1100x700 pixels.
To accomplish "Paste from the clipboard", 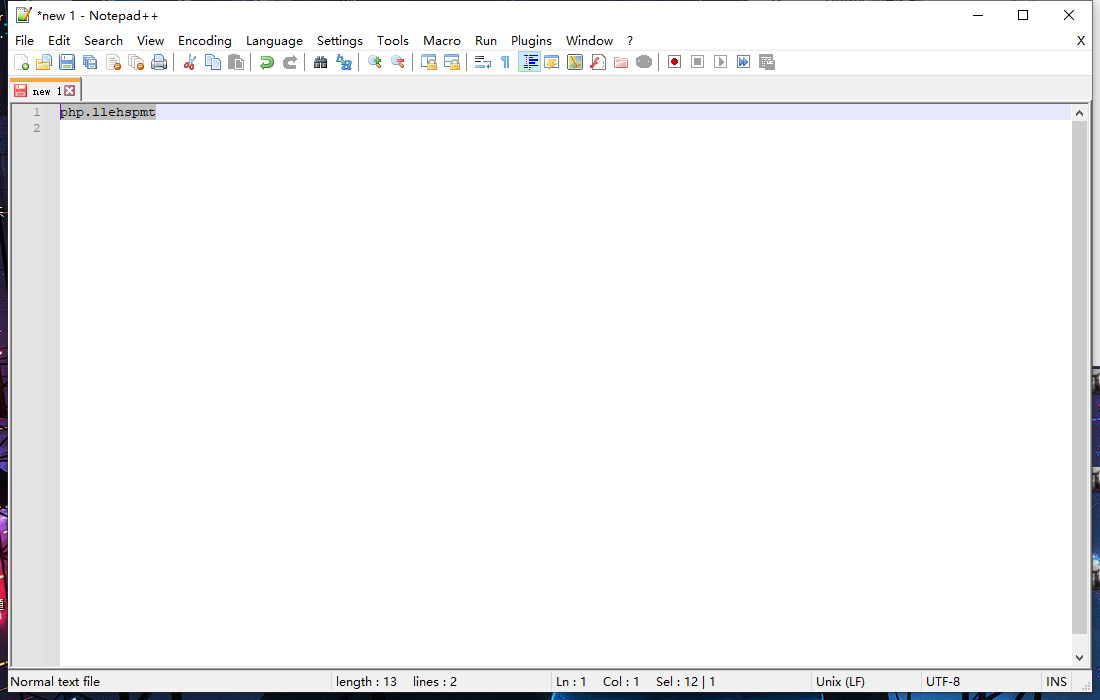I will pos(235,61).
